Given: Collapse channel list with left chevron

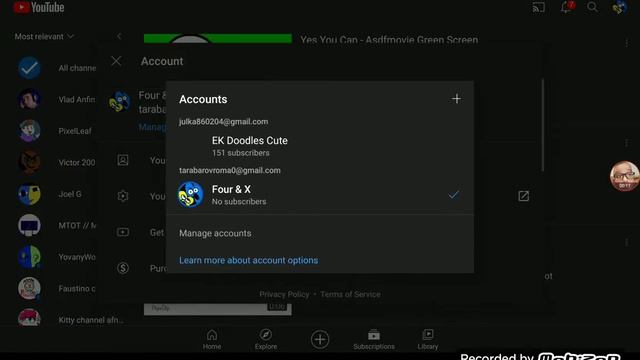Looking at the screenshot, I should [119, 36].
